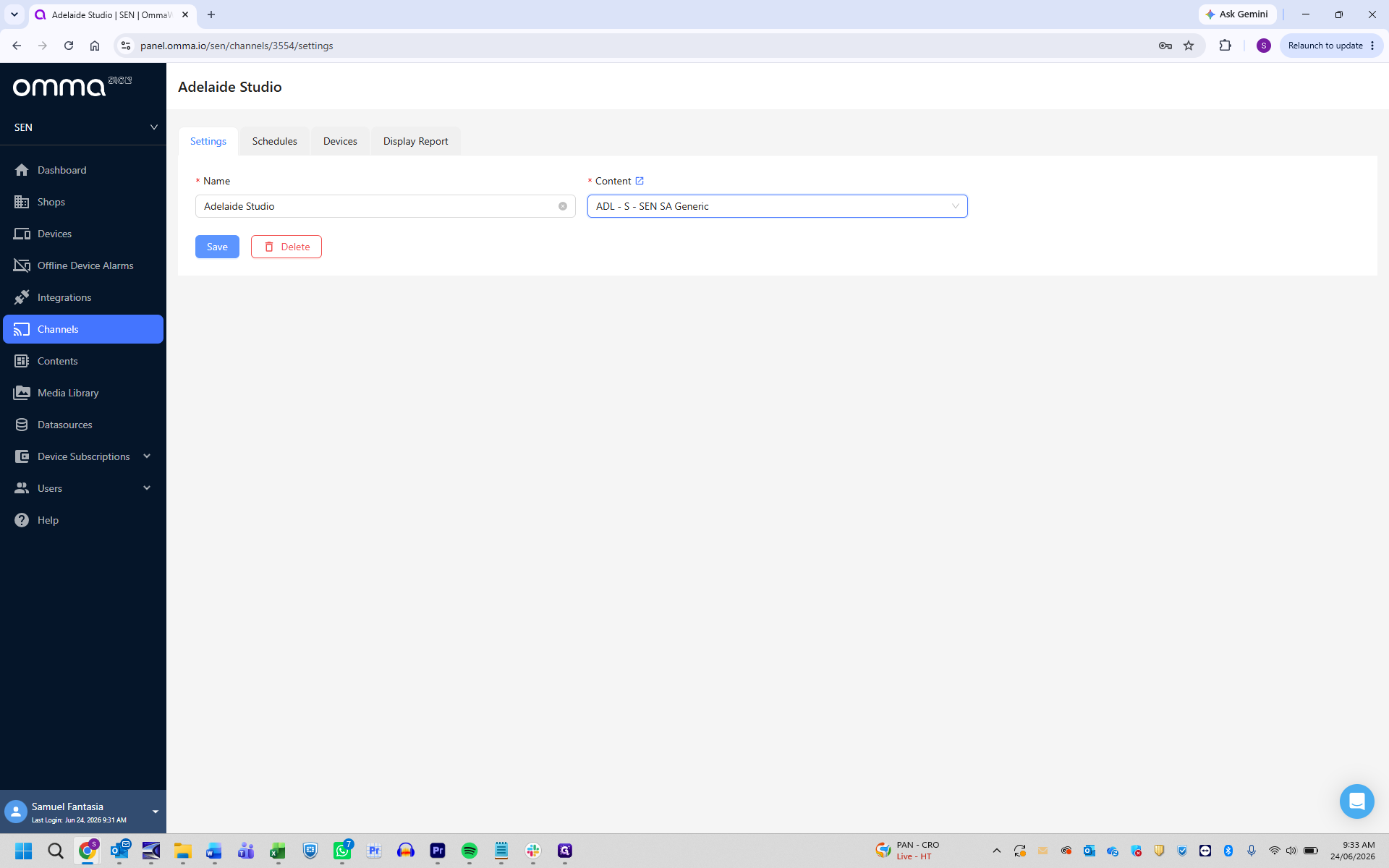Open the Help question mark icon

(x=22, y=520)
